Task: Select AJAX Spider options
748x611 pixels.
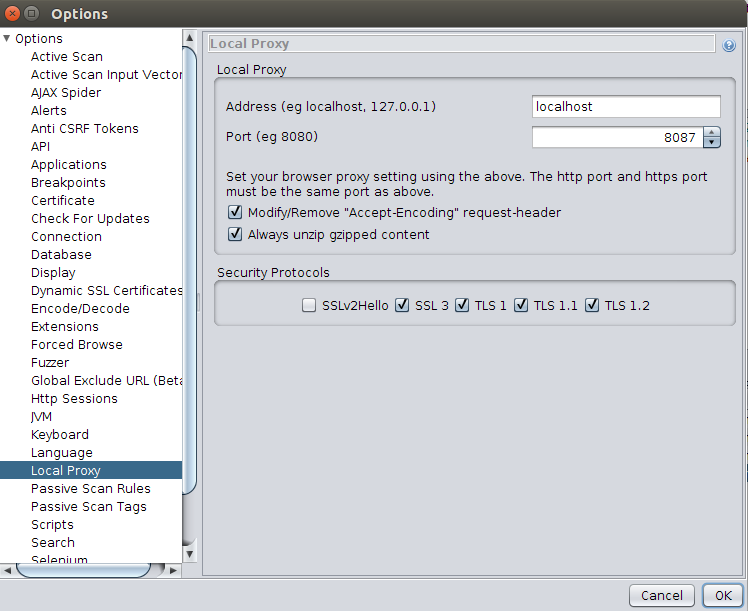Action: 66,93
